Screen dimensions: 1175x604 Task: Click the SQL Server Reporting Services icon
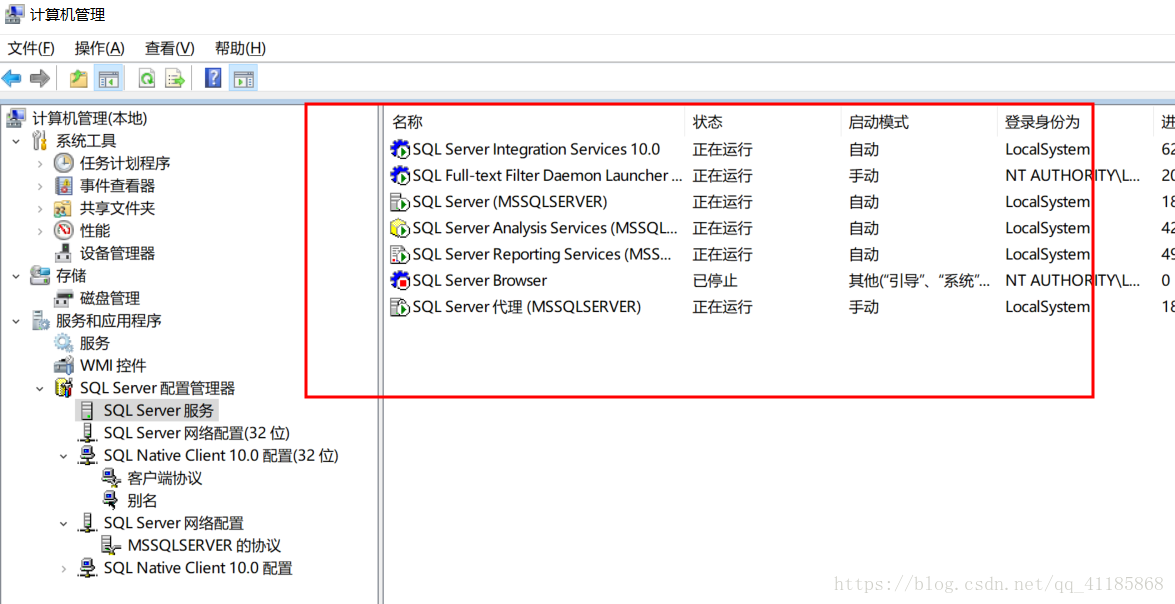coord(400,254)
